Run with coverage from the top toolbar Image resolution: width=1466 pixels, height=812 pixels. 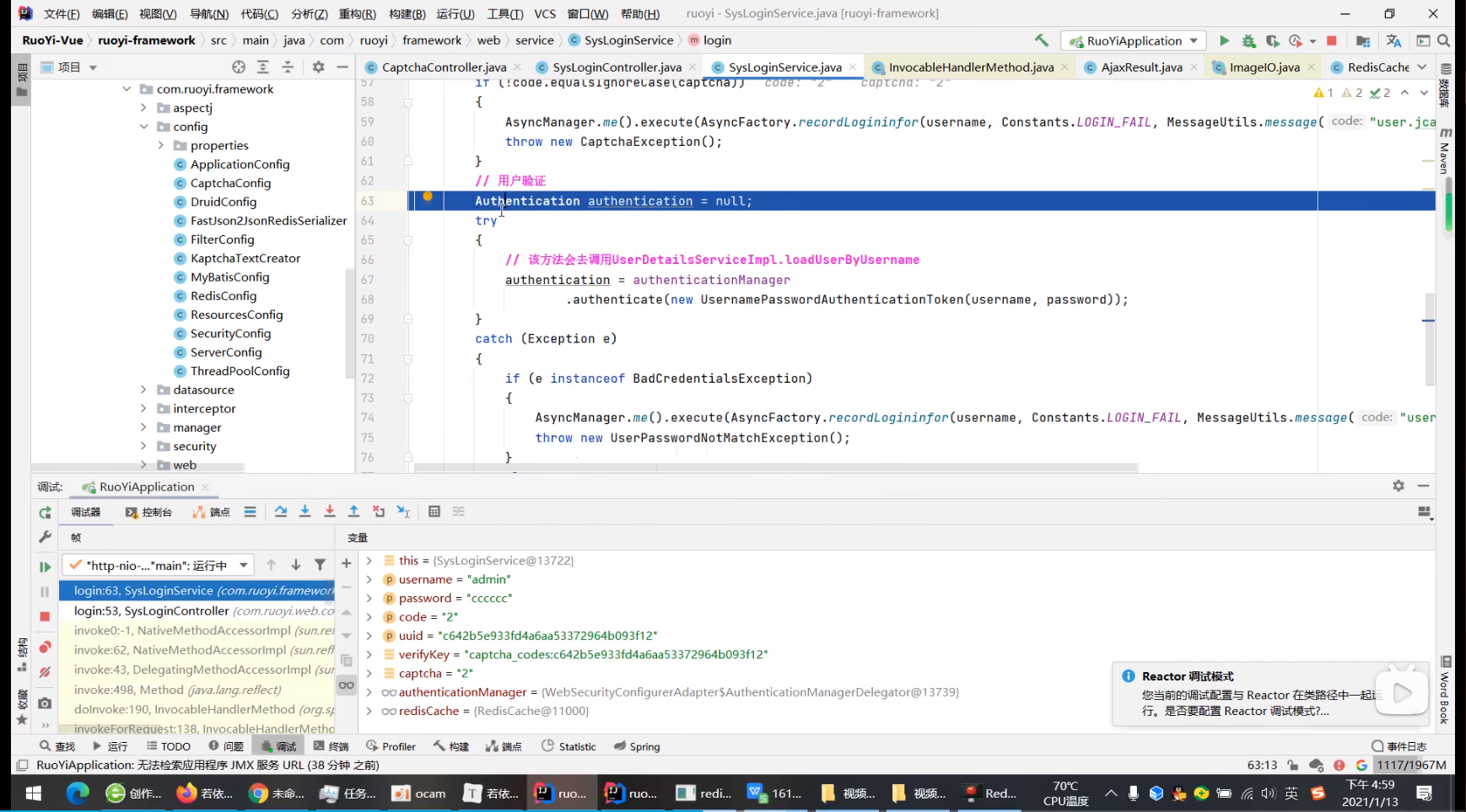tap(1272, 40)
